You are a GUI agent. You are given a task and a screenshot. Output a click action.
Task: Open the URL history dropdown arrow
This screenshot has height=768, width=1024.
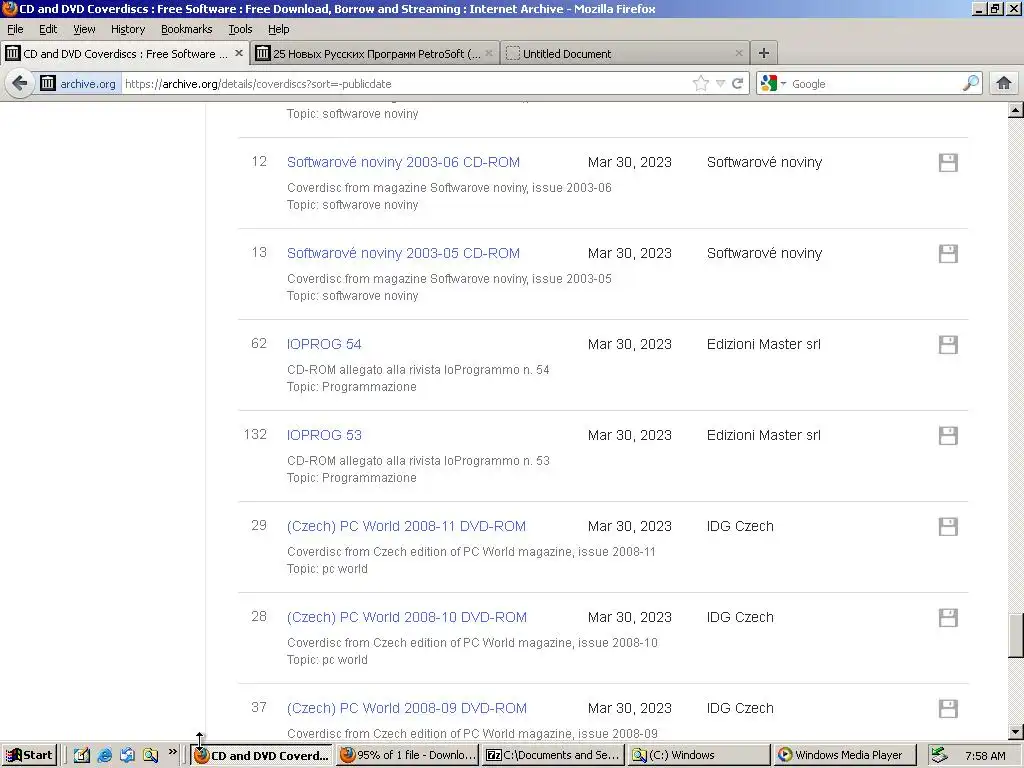coord(720,84)
